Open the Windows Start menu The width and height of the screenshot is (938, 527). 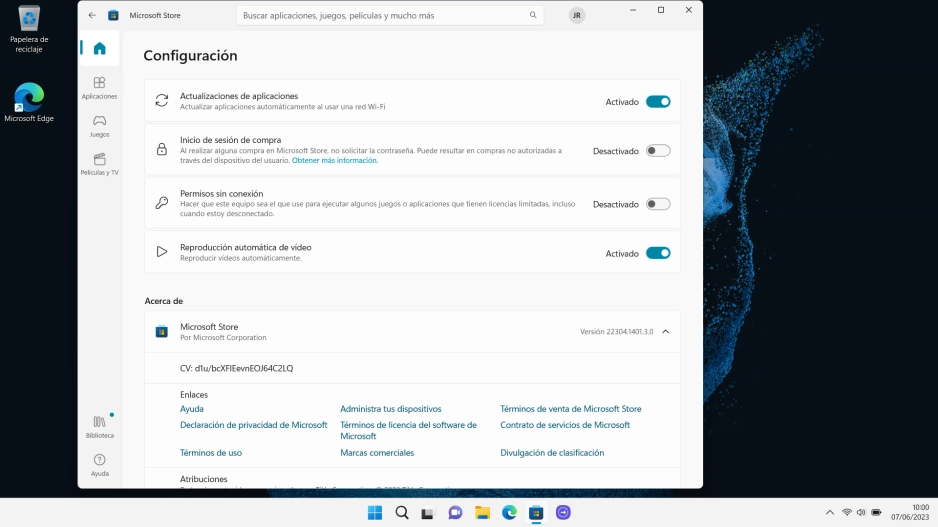pyautogui.click(x=375, y=513)
